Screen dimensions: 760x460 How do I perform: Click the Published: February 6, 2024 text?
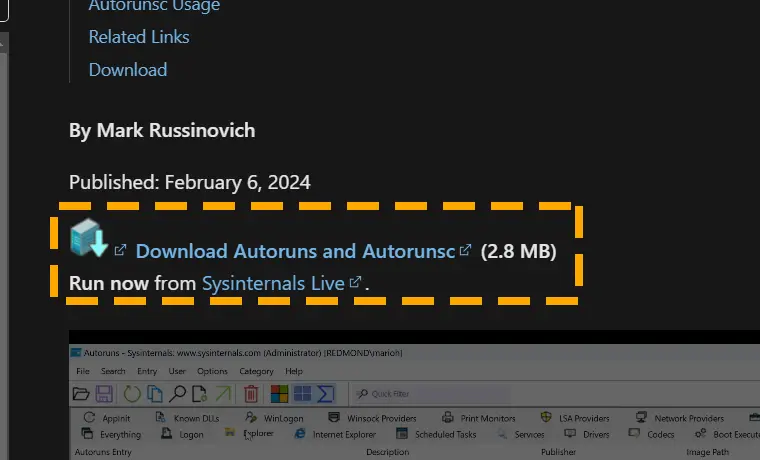(190, 182)
